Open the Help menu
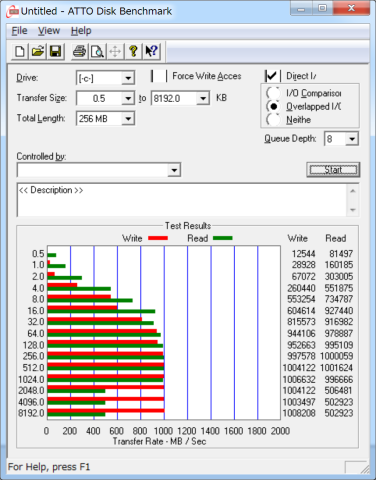Image resolution: width=376 pixels, height=480 pixels. pyautogui.click(x=81, y=31)
